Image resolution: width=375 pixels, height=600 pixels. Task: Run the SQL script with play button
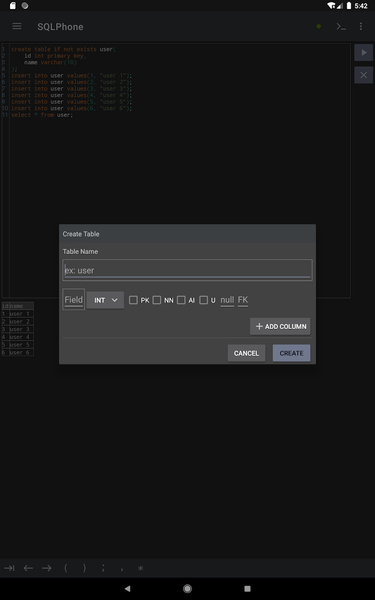(x=364, y=52)
